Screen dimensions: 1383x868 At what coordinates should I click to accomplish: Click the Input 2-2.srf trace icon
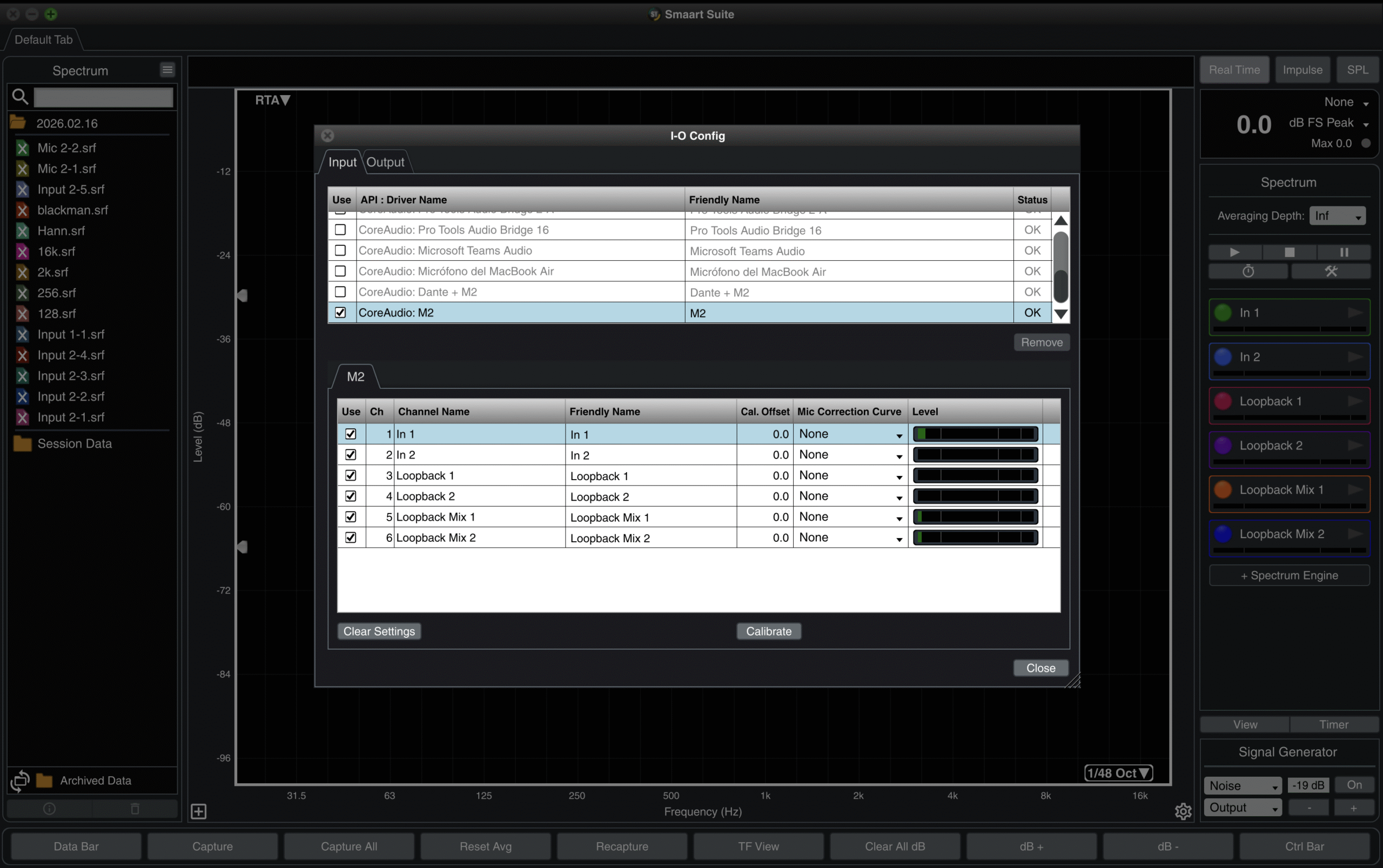(22, 396)
